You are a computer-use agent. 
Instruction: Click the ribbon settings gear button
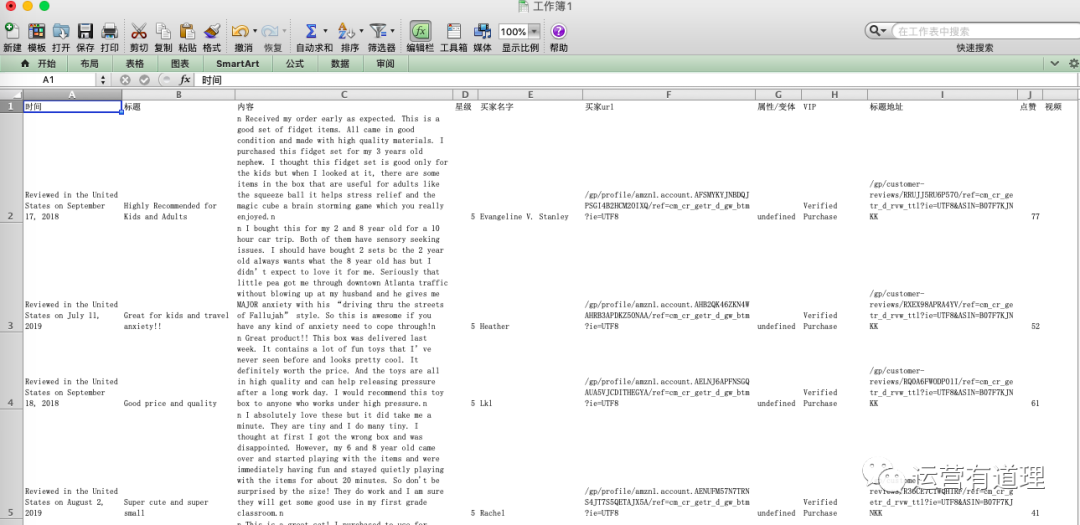(1072, 63)
